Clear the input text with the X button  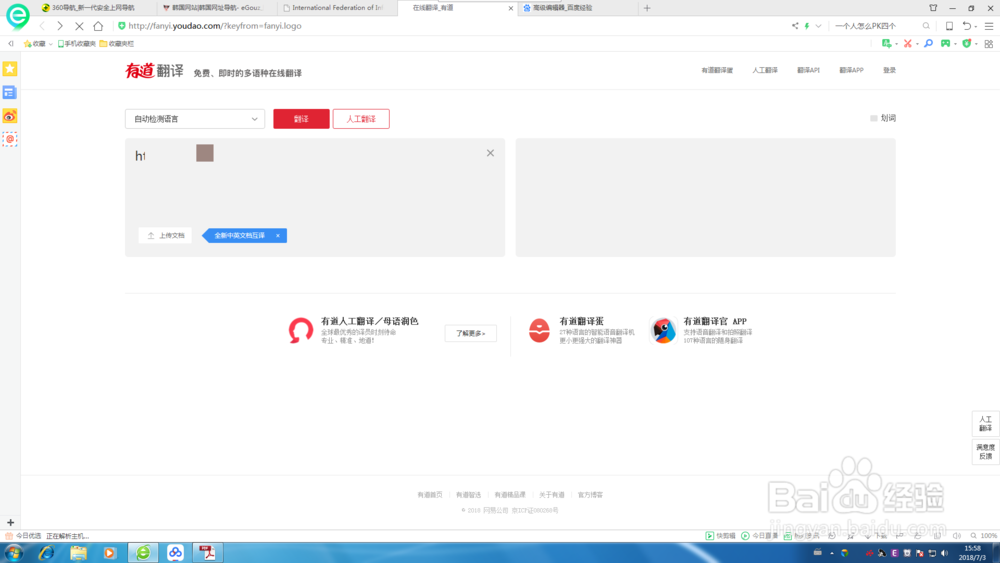(490, 153)
